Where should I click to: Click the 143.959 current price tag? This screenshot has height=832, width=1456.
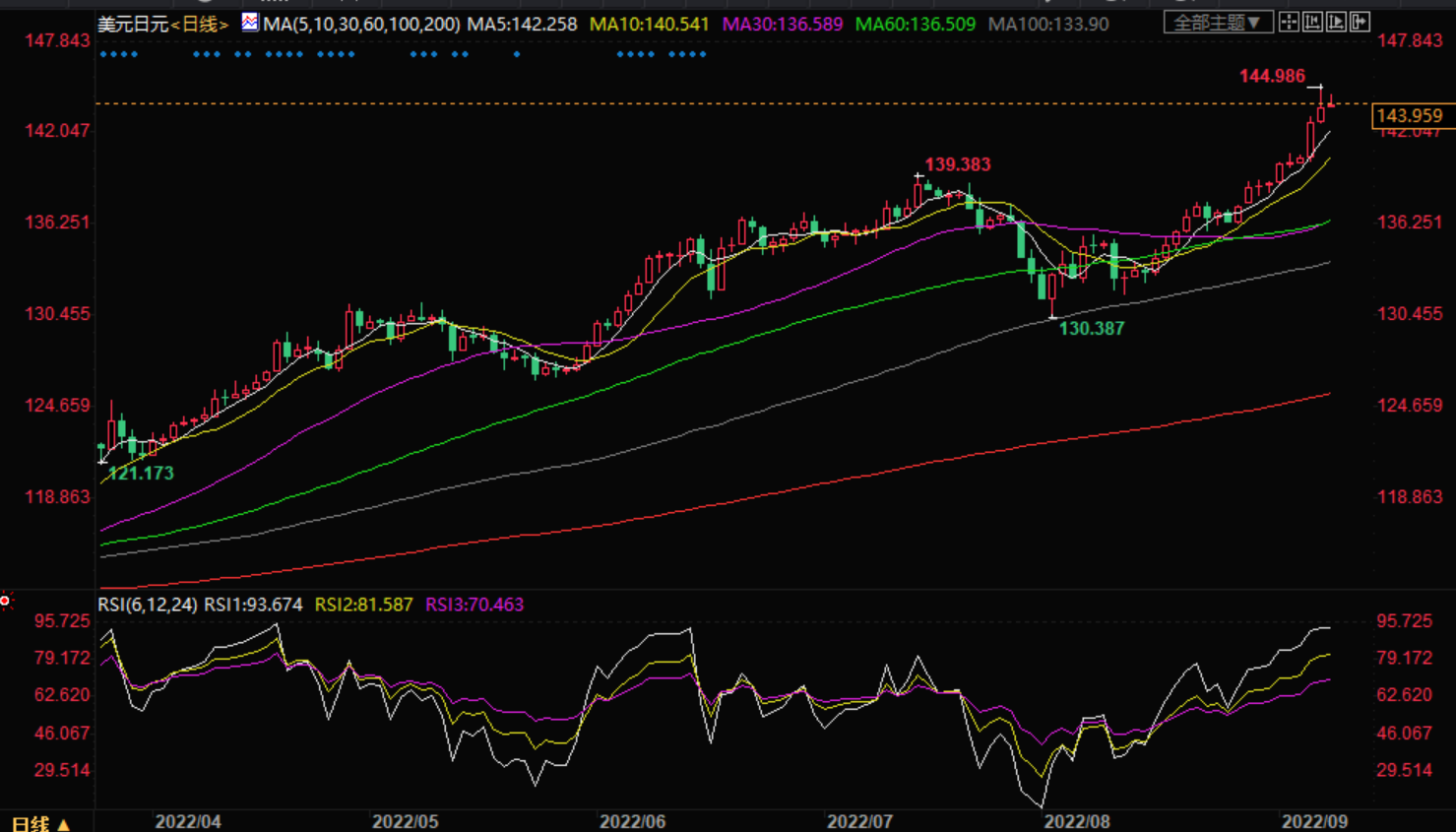click(1410, 116)
